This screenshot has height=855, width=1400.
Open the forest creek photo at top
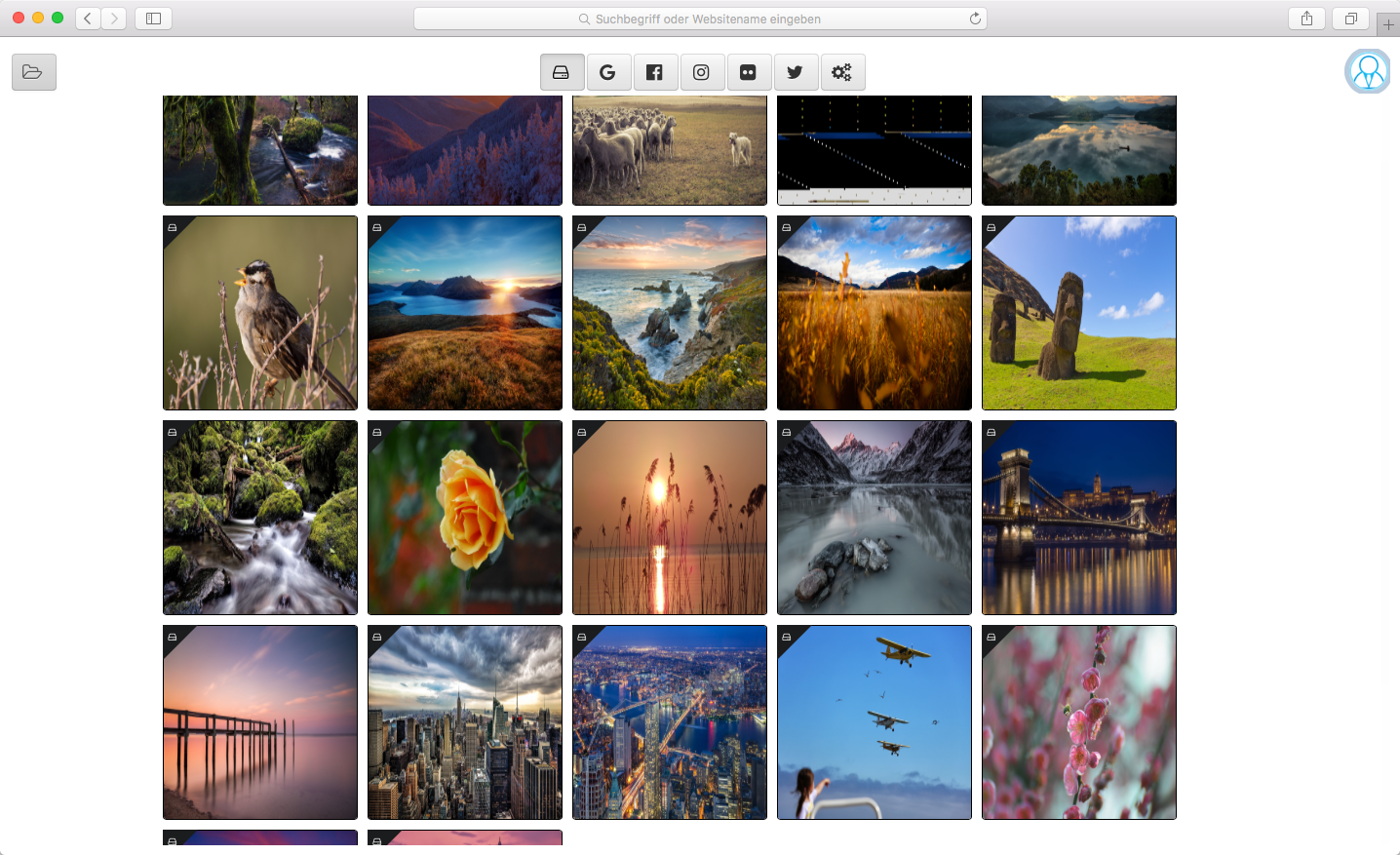click(260, 150)
